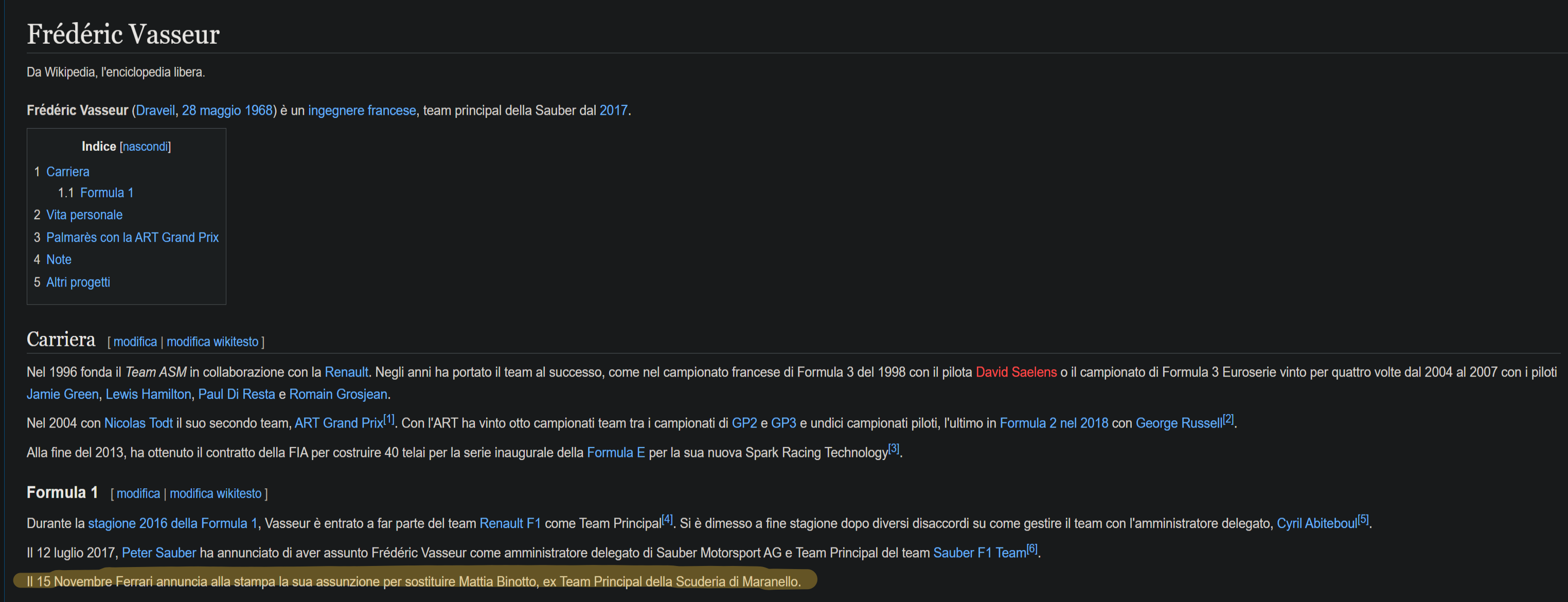The height and width of the screenshot is (602, 1568).
Task: Jump to section 1 Carriera in index
Action: (x=67, y=172)
